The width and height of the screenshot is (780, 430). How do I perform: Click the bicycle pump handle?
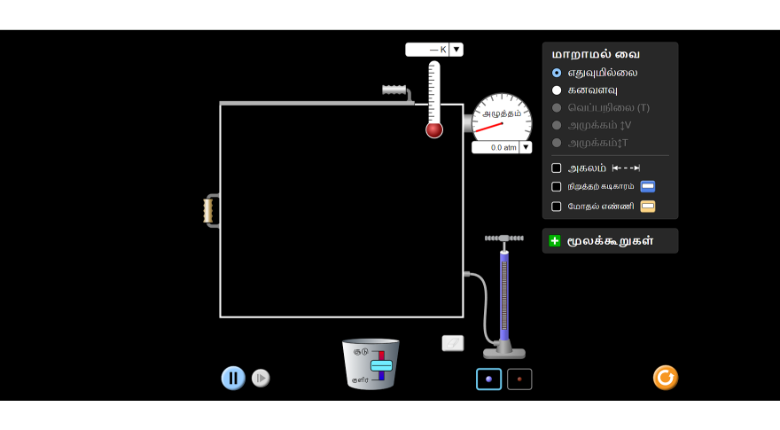(504, 238)
